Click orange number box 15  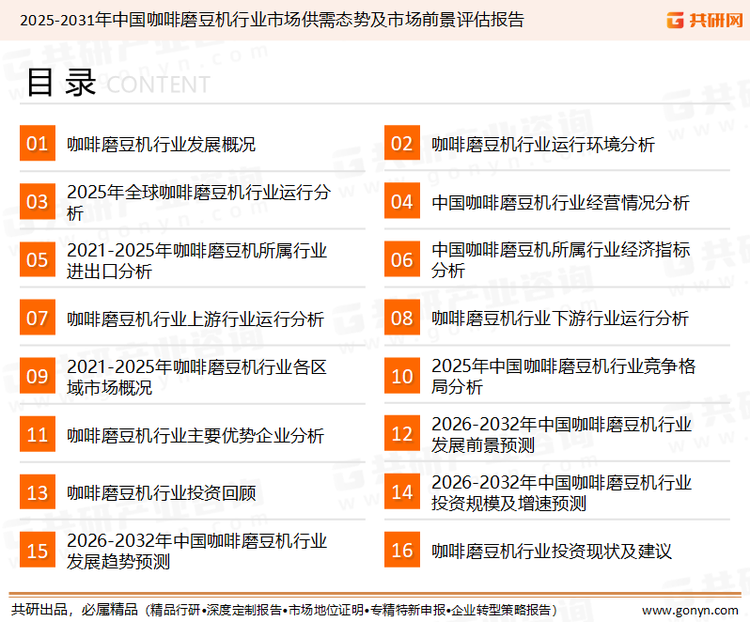pos(37,550)
